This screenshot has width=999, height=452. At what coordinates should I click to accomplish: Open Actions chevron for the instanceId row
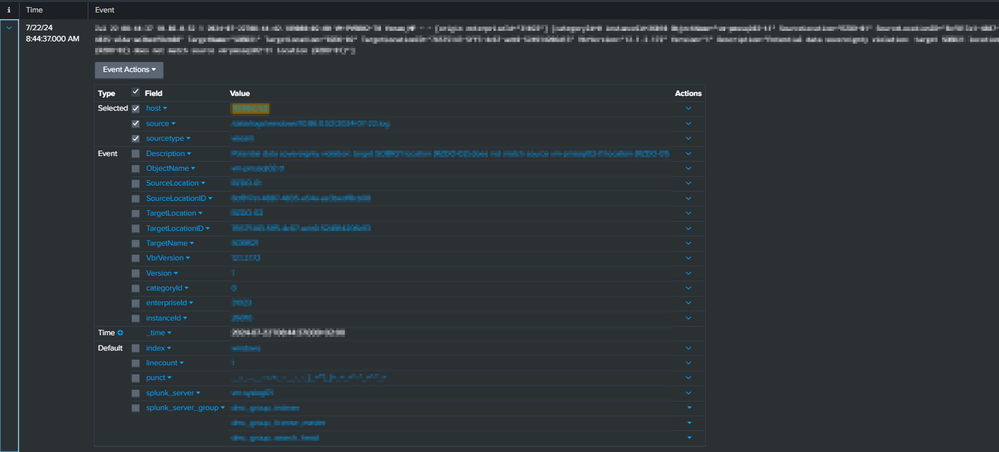click(x=688, y=317)
